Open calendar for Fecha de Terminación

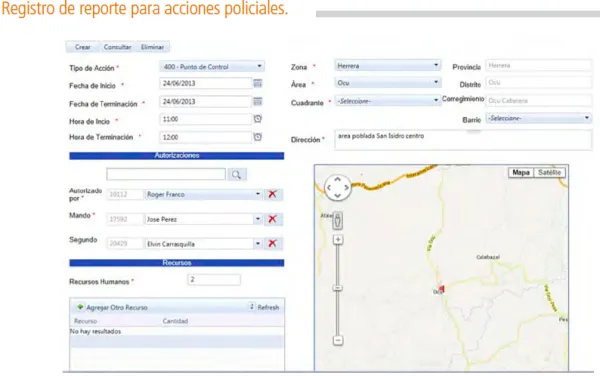(x=258, y=101)
